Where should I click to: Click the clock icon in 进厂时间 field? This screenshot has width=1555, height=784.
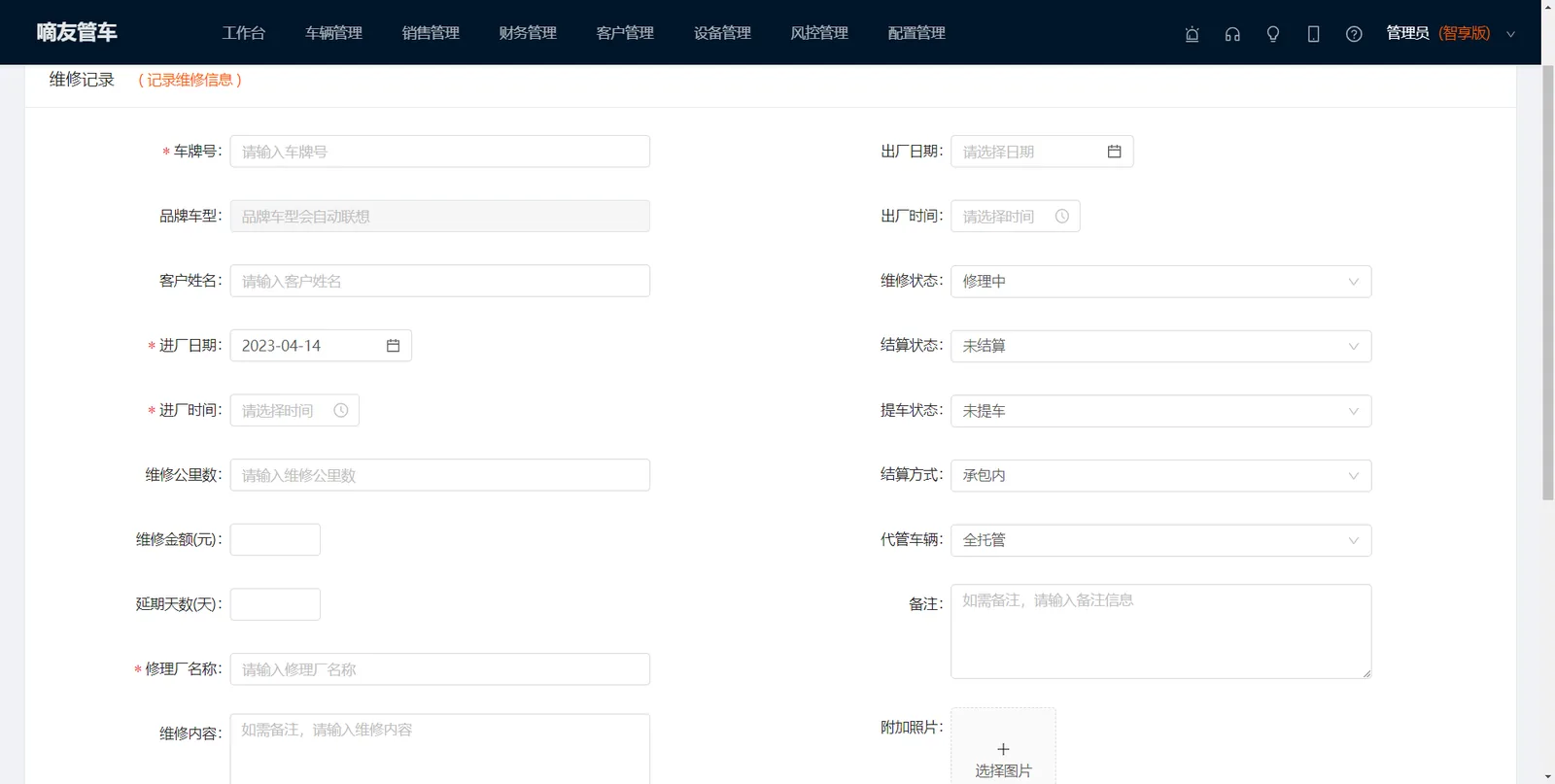click(341, 411)
